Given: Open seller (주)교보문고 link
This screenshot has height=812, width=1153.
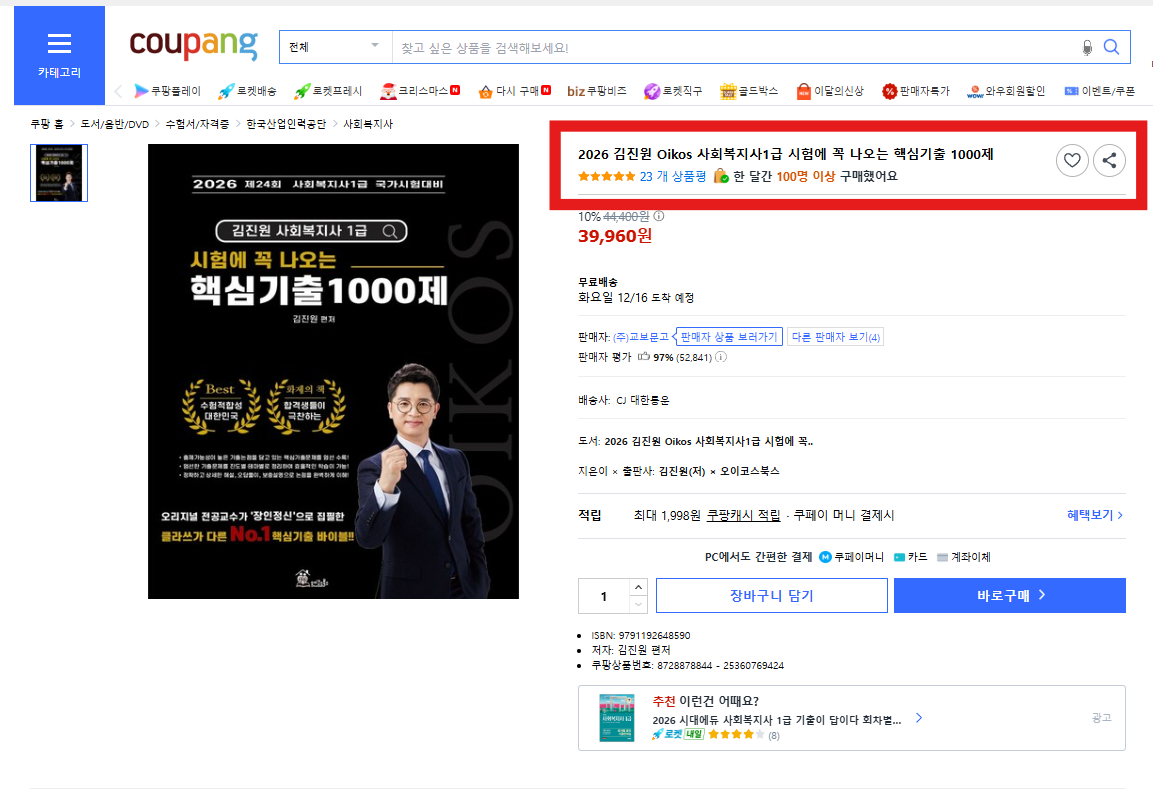Looking at the screenshot, I should coord(640,337).
